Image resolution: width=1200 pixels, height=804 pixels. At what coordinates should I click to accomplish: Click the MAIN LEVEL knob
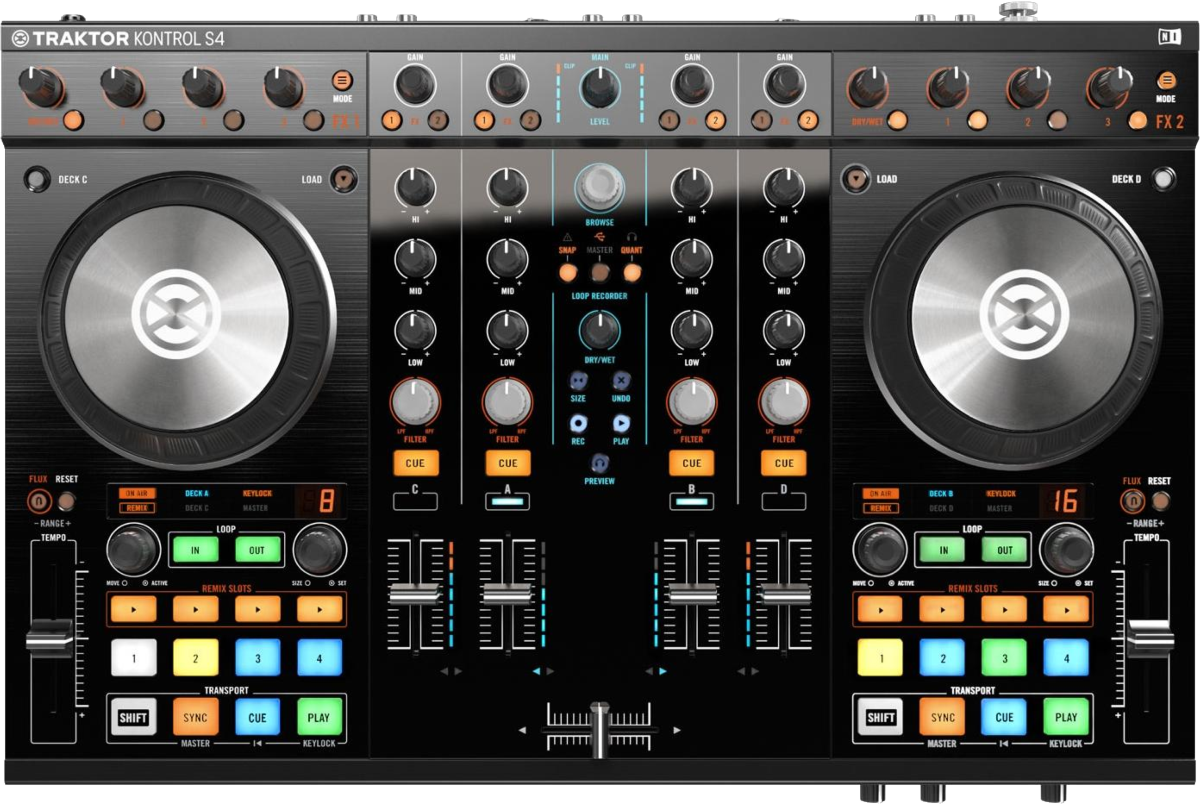[599, 88]
